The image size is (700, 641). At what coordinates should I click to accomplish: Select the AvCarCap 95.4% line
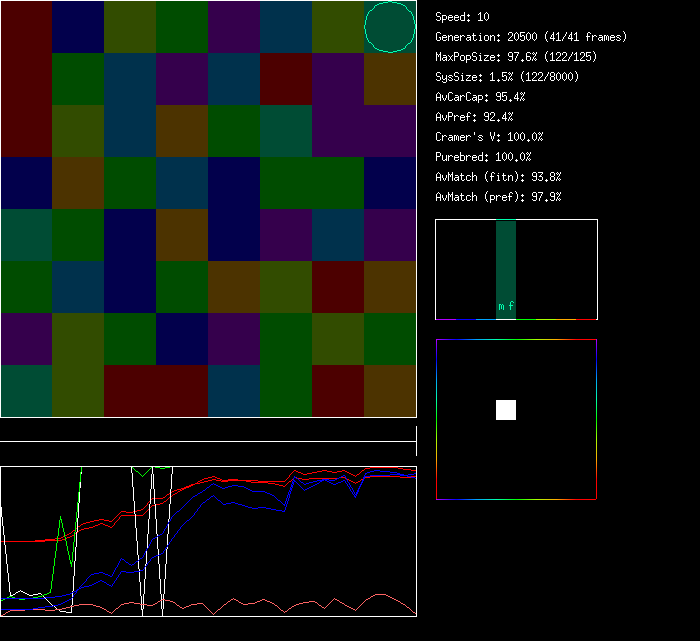tap(480, 97)
